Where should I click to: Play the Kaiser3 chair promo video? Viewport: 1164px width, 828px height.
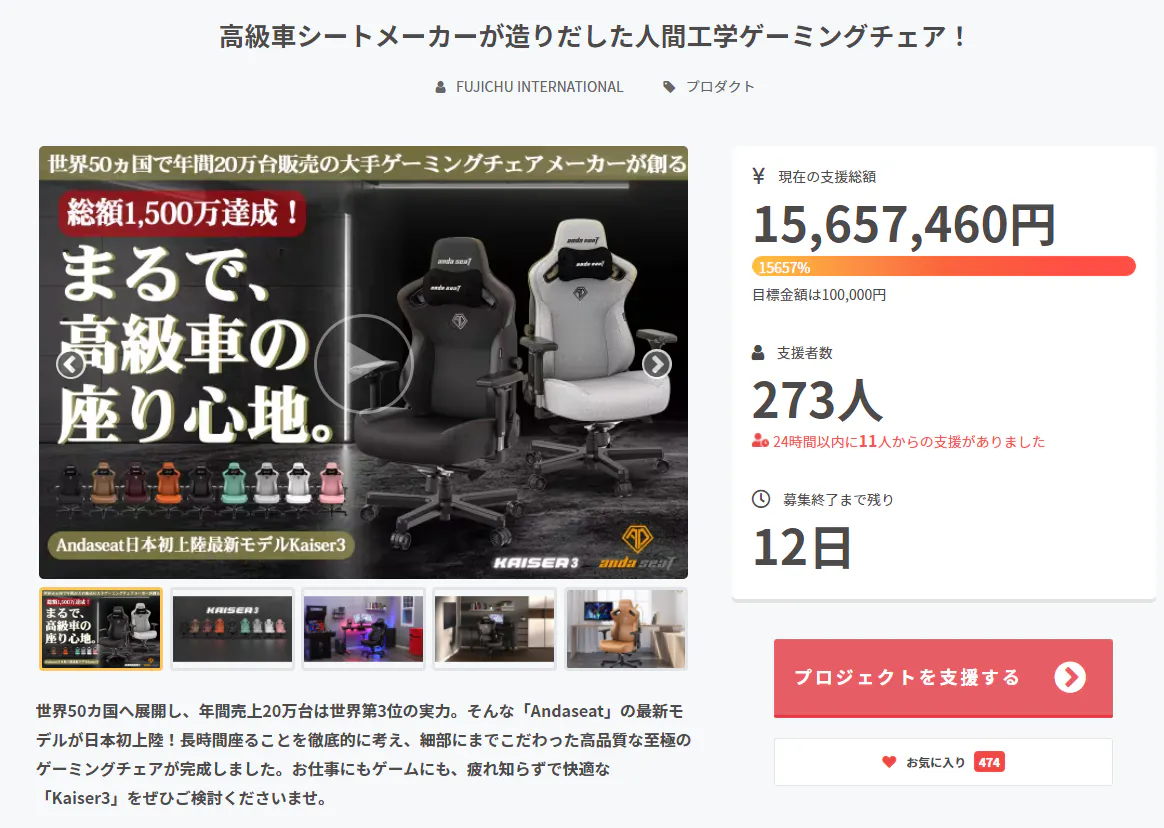click(x=363, y=363)
